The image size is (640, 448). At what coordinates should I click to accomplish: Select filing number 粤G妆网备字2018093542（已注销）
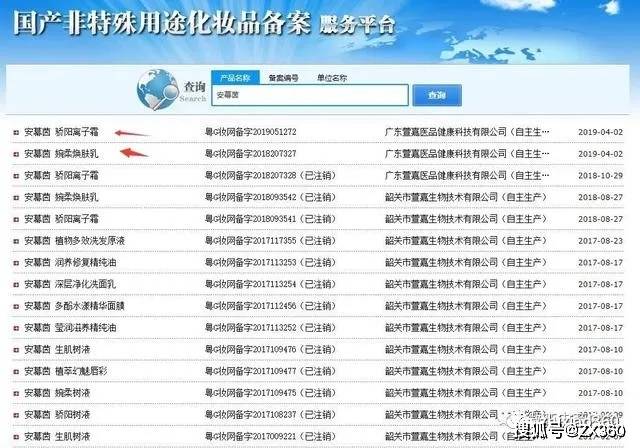click(x=271, y=197)
